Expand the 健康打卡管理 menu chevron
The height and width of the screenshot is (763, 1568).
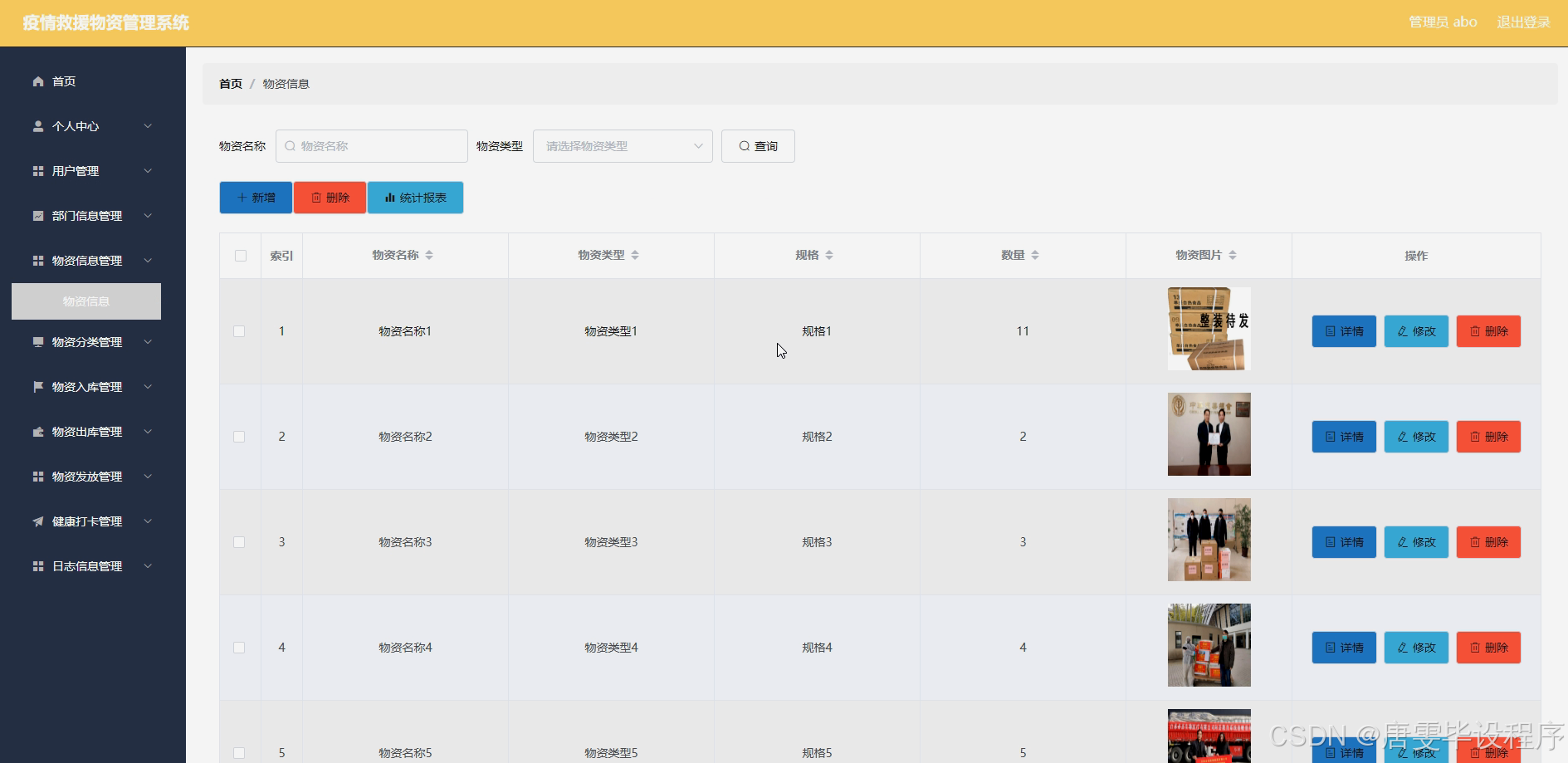[148, 521]
